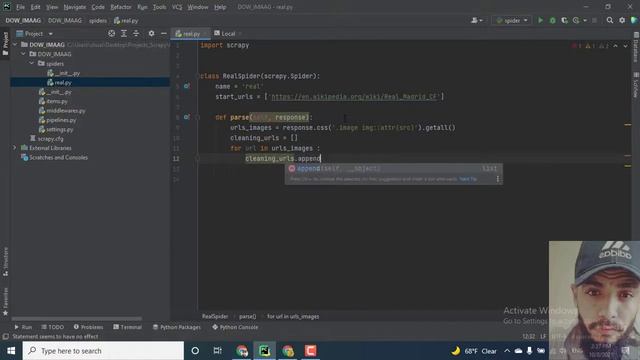
Task: Hide the Project panel with the minus icon
Action: point(164,33)
